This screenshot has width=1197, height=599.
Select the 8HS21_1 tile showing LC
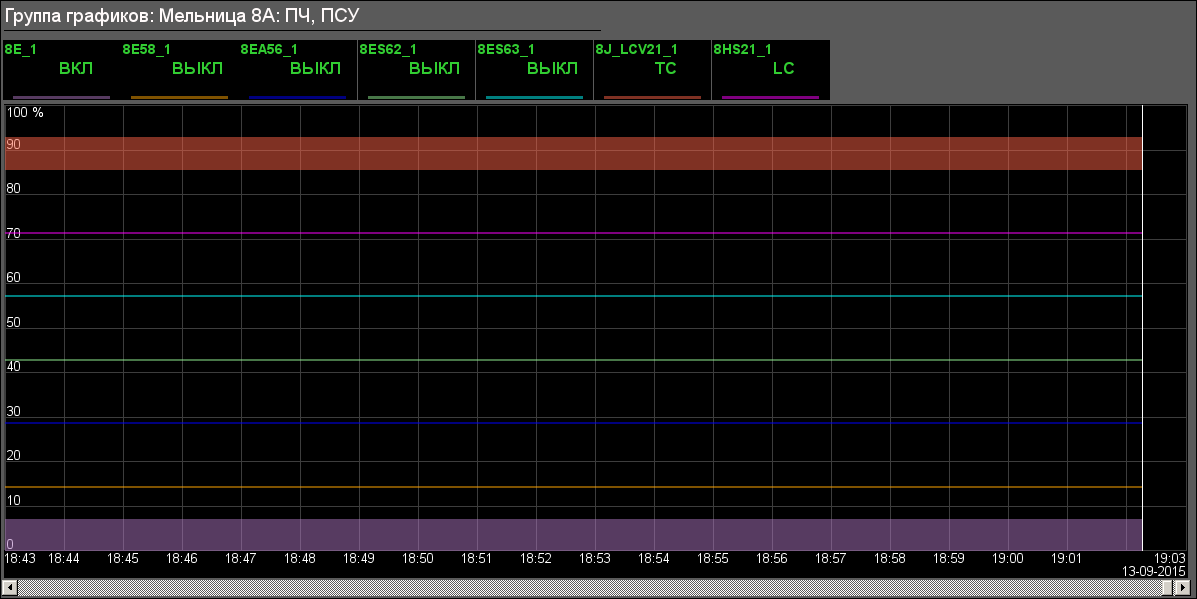click(x=770, y=69)
